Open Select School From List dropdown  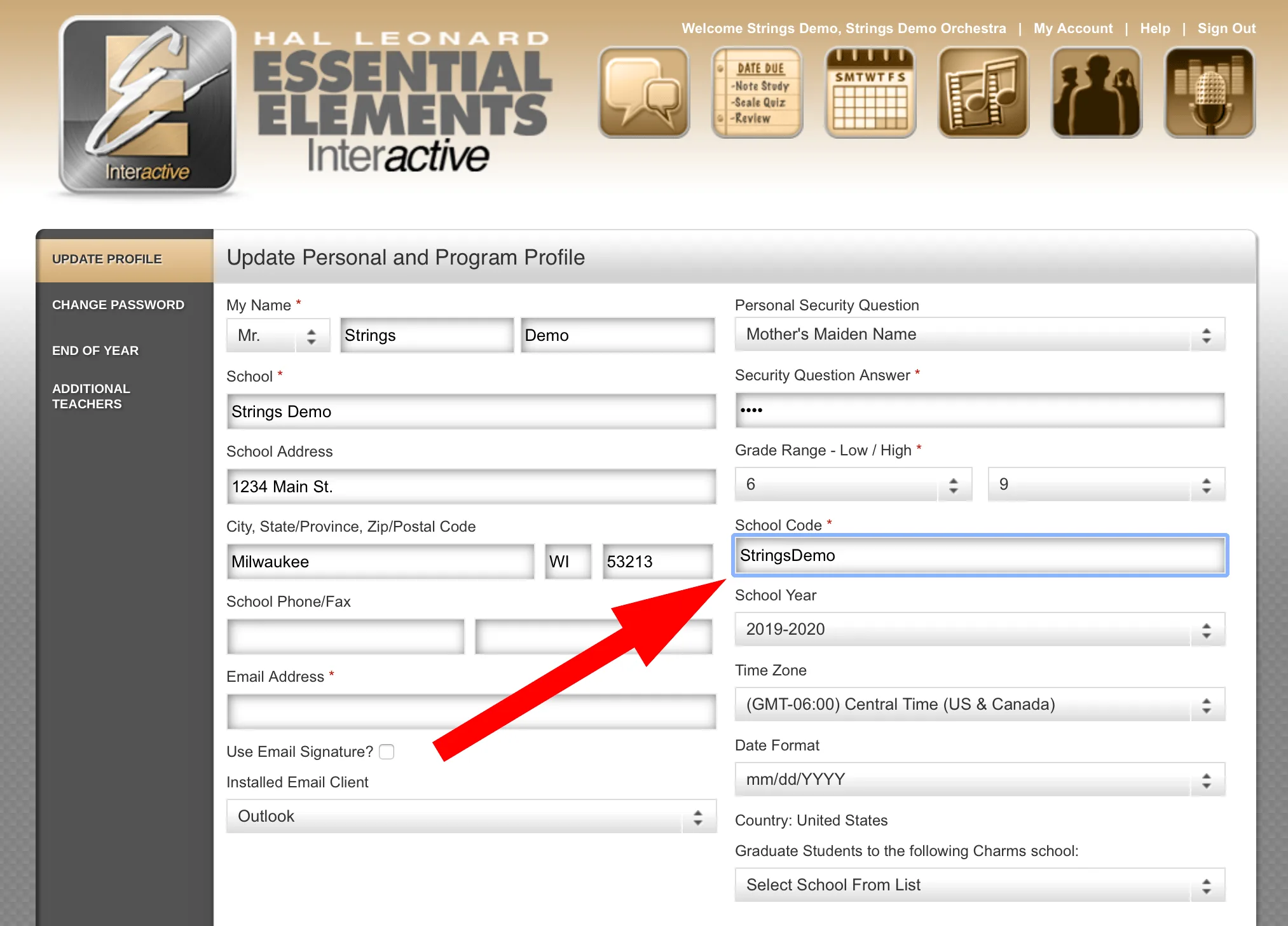(x=980, y=885)
